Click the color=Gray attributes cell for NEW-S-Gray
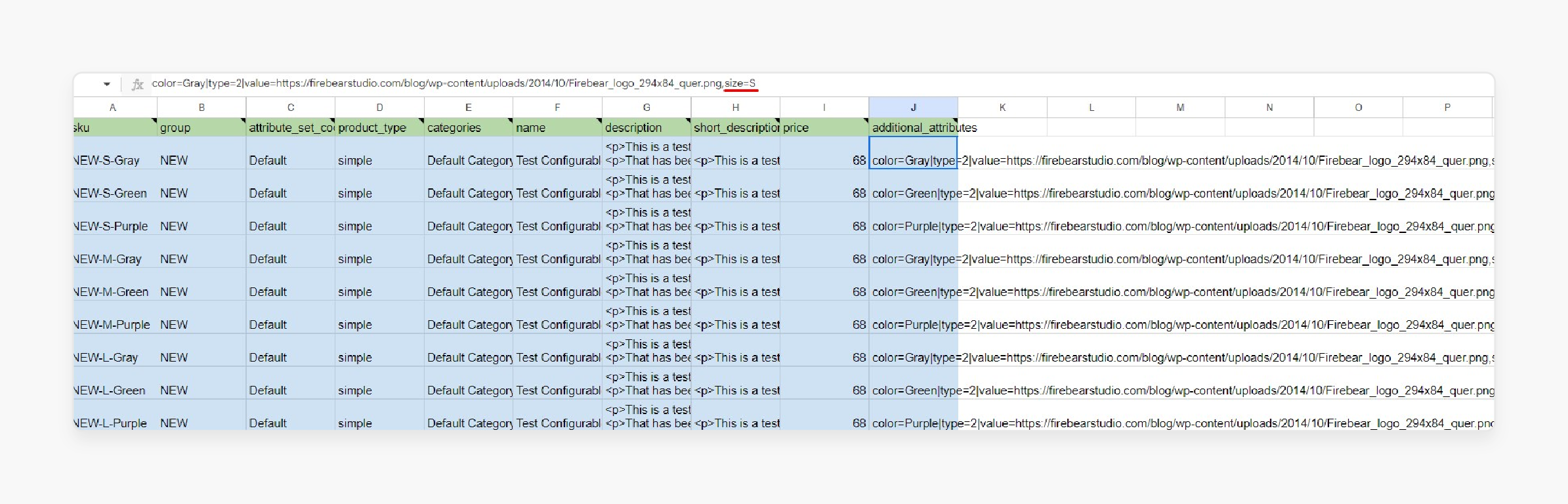Screen dimensions: 1568x504 pos(914,153)
